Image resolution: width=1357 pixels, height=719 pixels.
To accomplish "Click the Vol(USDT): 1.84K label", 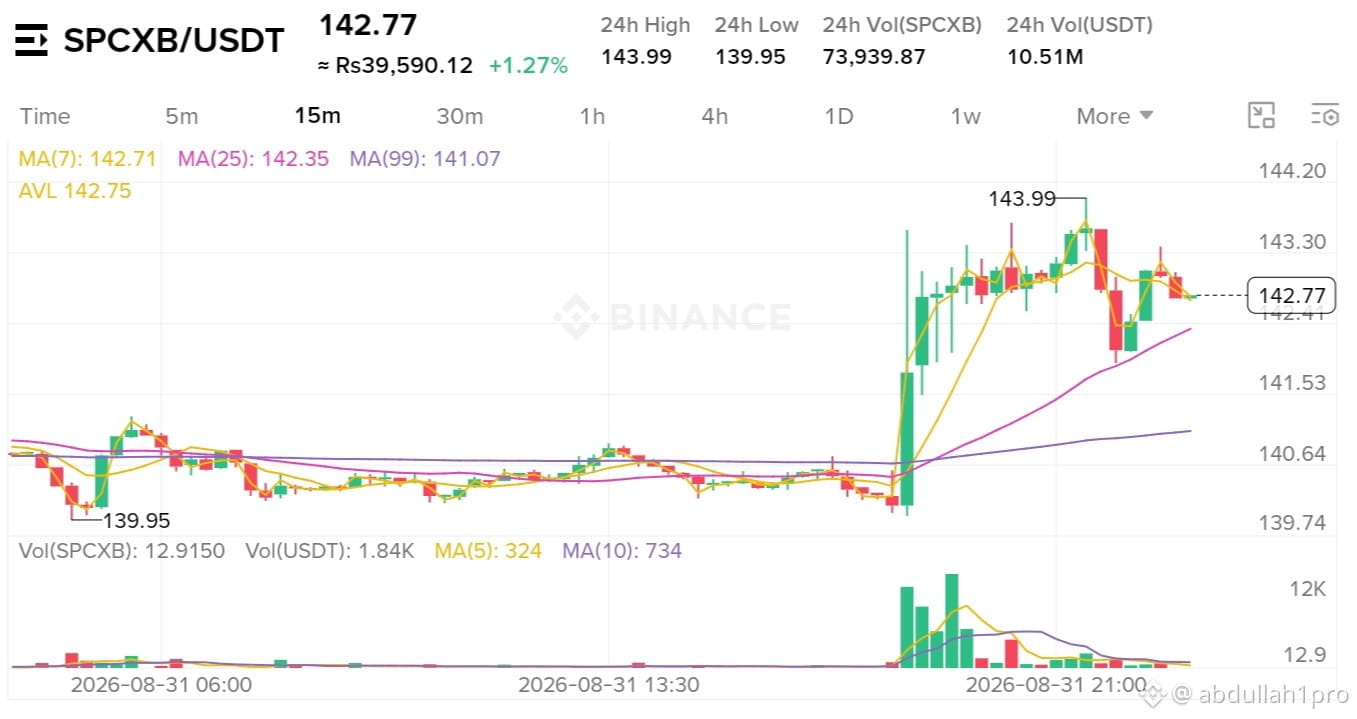I will tap(330, 550).
